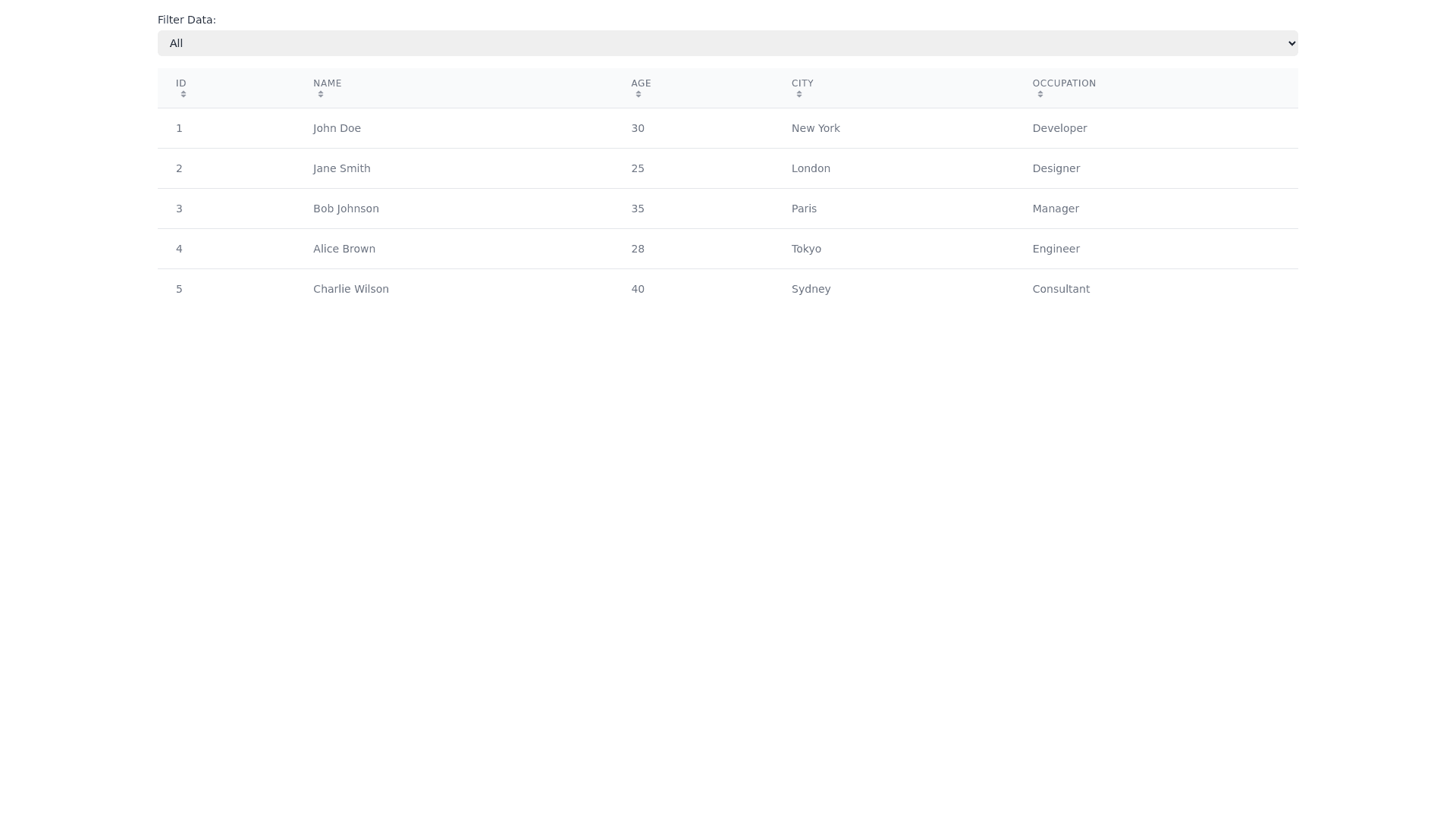Click the Charlie Wilson name cell
The image size is (1456, 819).
350,289
